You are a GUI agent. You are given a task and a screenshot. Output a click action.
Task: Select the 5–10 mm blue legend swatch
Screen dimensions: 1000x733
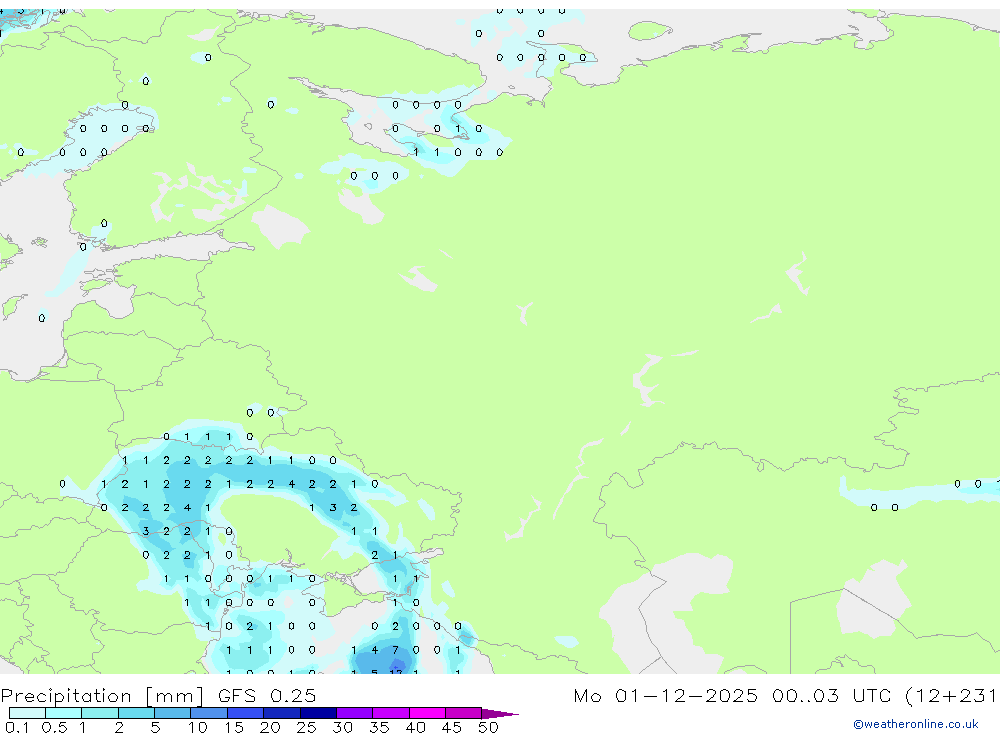(x=173, y=713)
